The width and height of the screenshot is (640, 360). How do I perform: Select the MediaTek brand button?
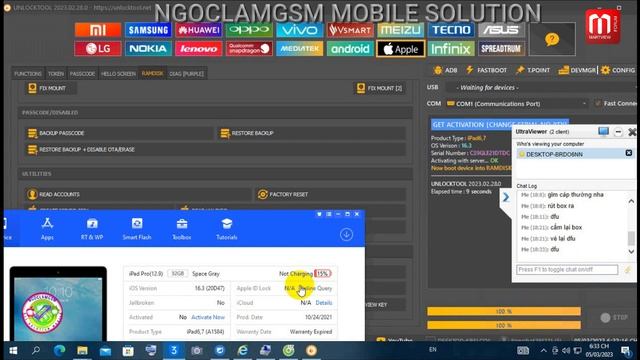point(300,49)
